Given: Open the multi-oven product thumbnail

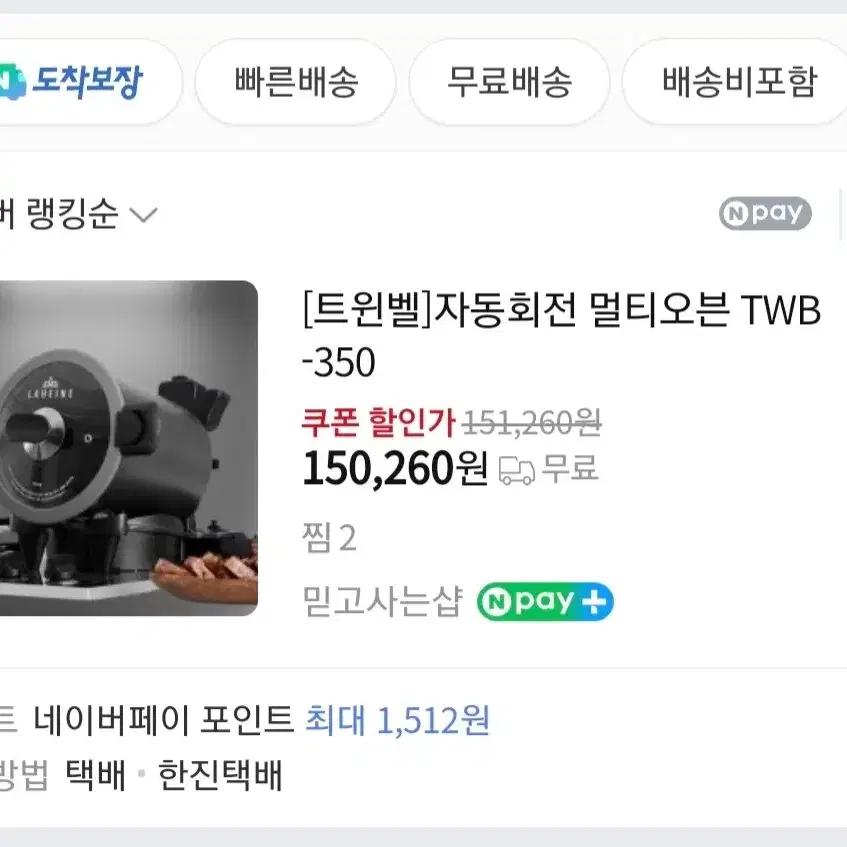Looking at the screenshot, I should [x=129, y=448].
